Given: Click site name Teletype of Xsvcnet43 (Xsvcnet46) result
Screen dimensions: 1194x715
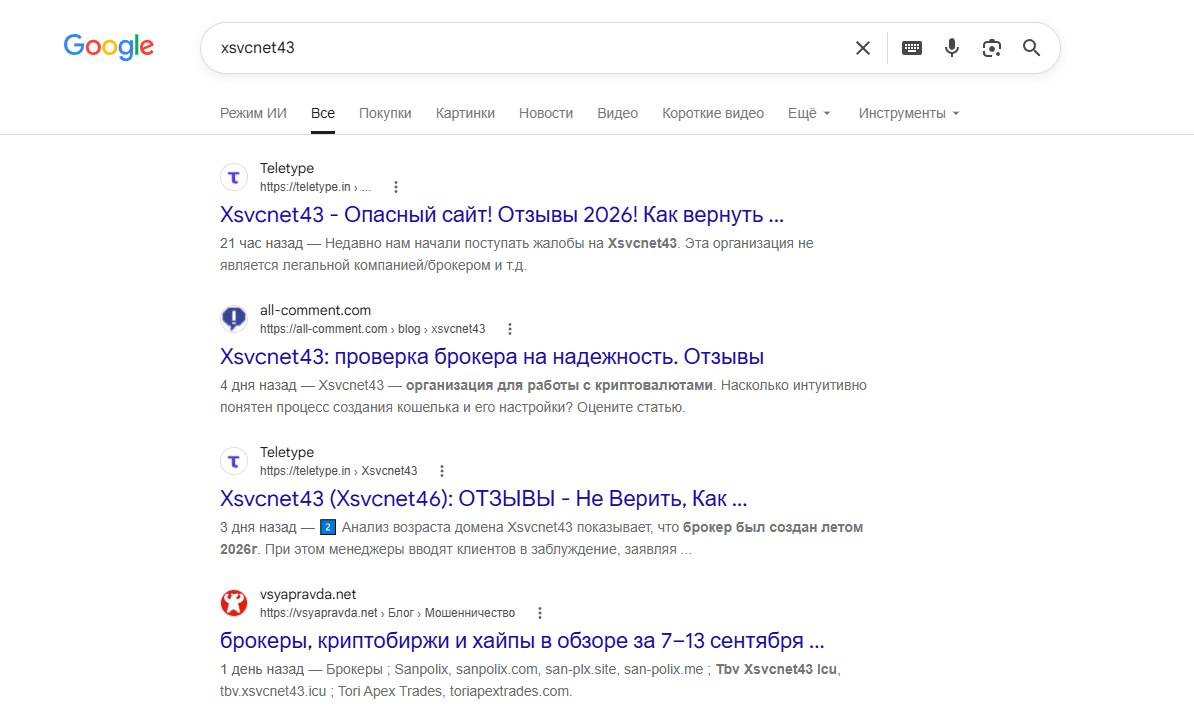Looking at the screenshot, I should (x=286, y=452).
